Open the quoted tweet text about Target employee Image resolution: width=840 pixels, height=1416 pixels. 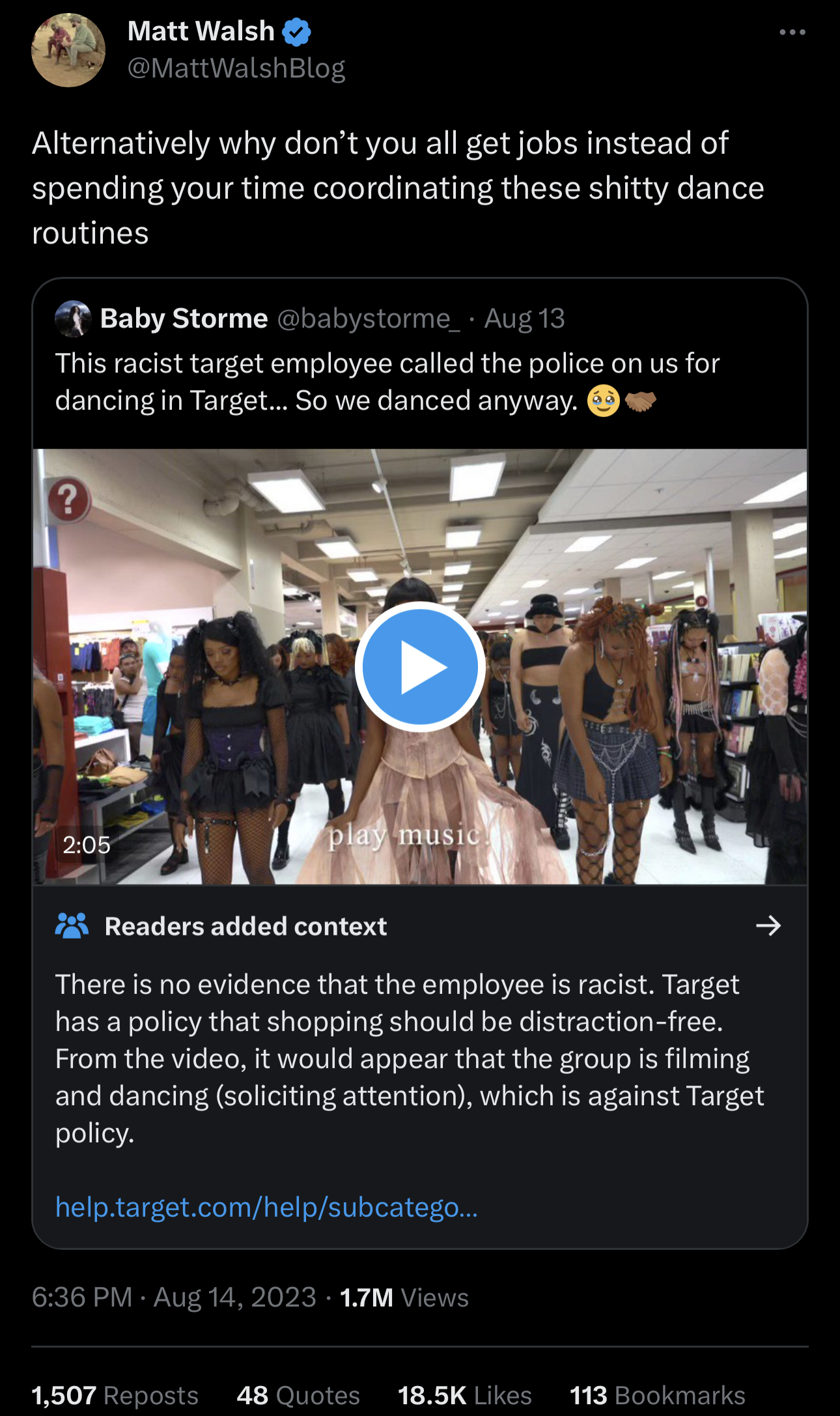387,382
